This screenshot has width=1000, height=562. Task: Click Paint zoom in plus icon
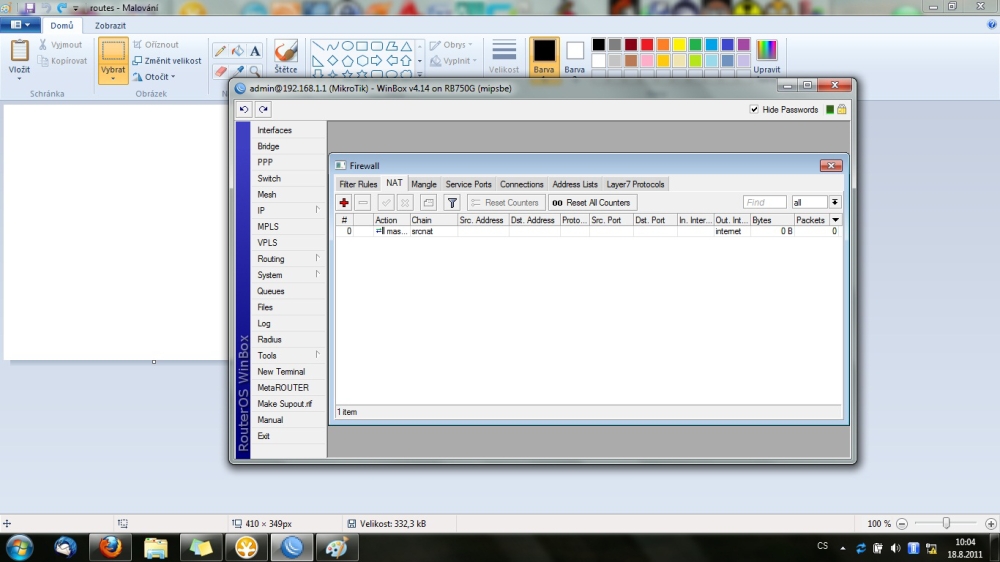990,524
